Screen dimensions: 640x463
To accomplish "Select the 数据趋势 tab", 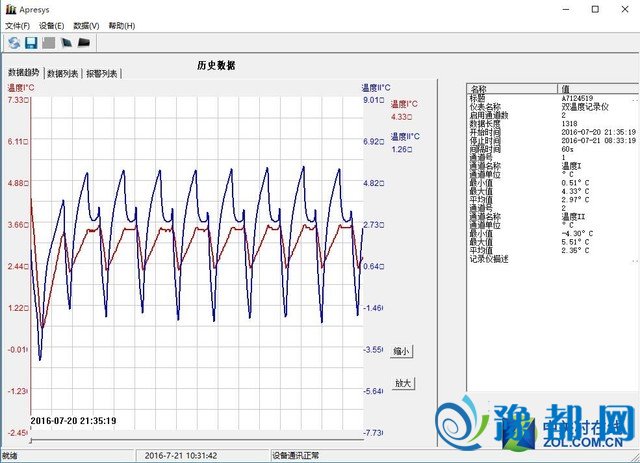I will (x=24, y=72).
